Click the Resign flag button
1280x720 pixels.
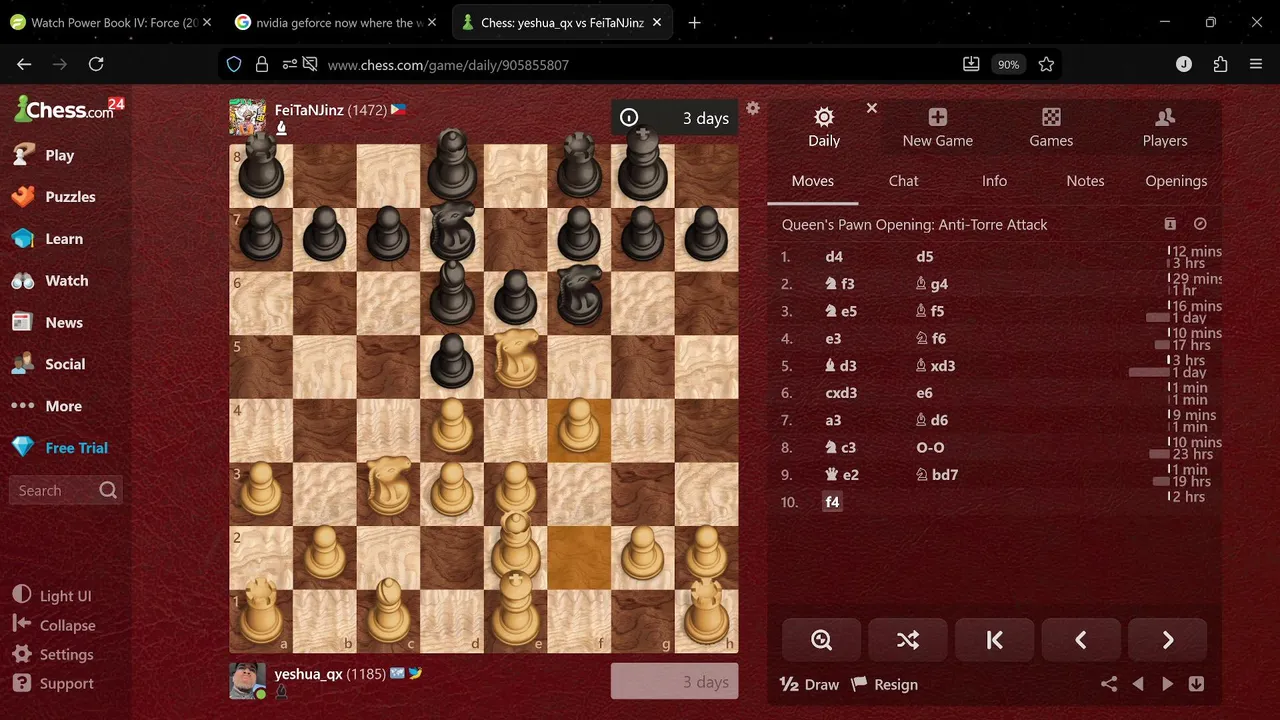click(884, 685)
